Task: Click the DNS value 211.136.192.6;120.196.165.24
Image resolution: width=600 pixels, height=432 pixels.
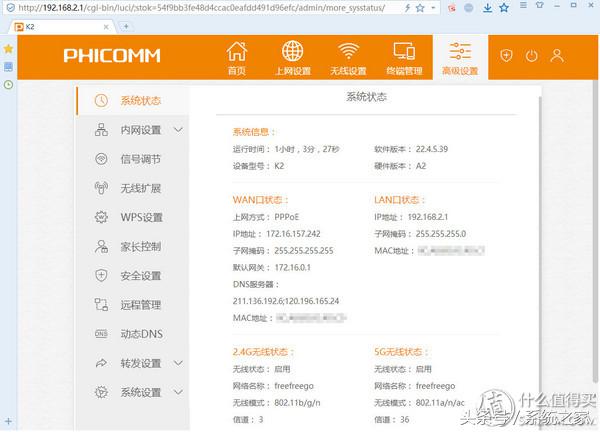Action: tap(286, 301)
